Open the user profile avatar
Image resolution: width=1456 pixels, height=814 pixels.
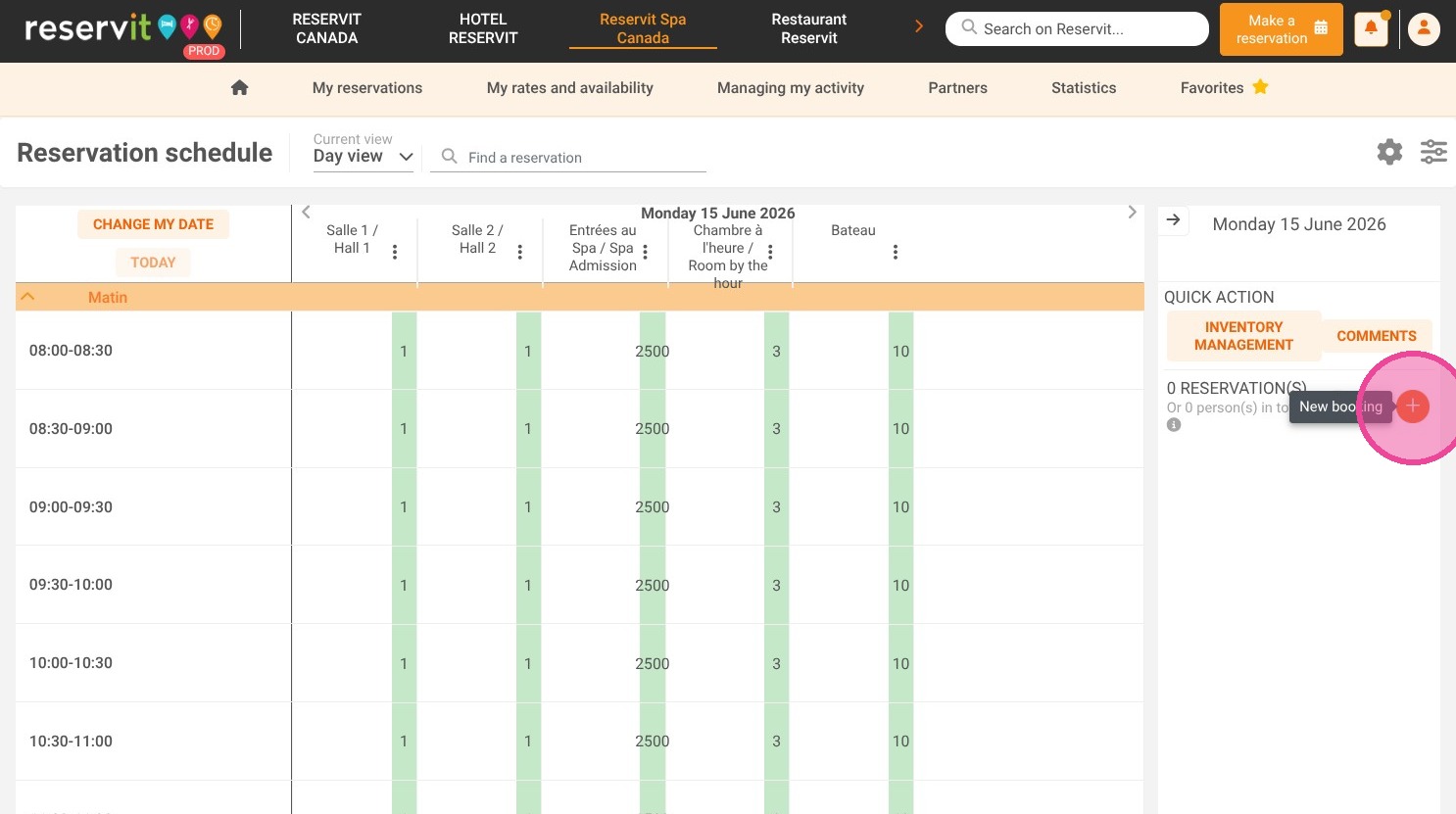click(1424, 29)
